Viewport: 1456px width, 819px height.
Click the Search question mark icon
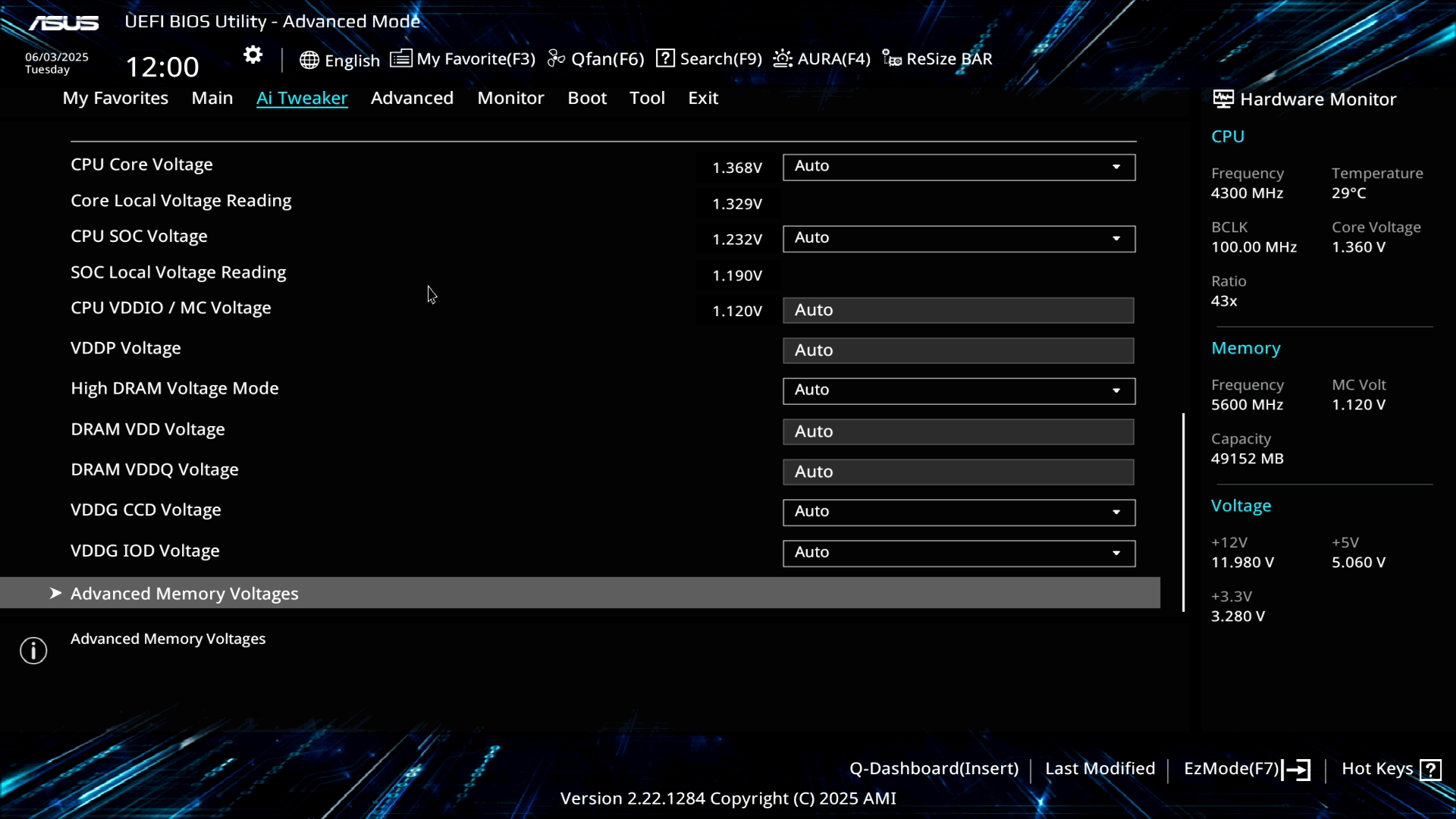(x=665, y=58)
